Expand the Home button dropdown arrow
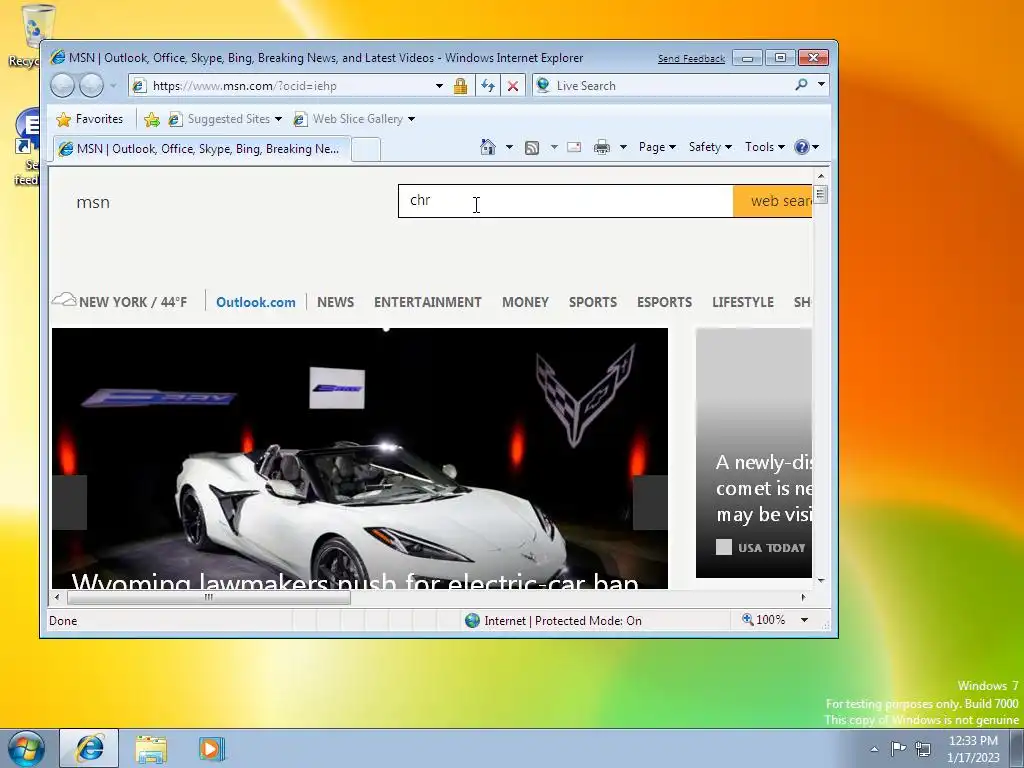This screenshot has width=1024, height=768. (x=509, y=147)
